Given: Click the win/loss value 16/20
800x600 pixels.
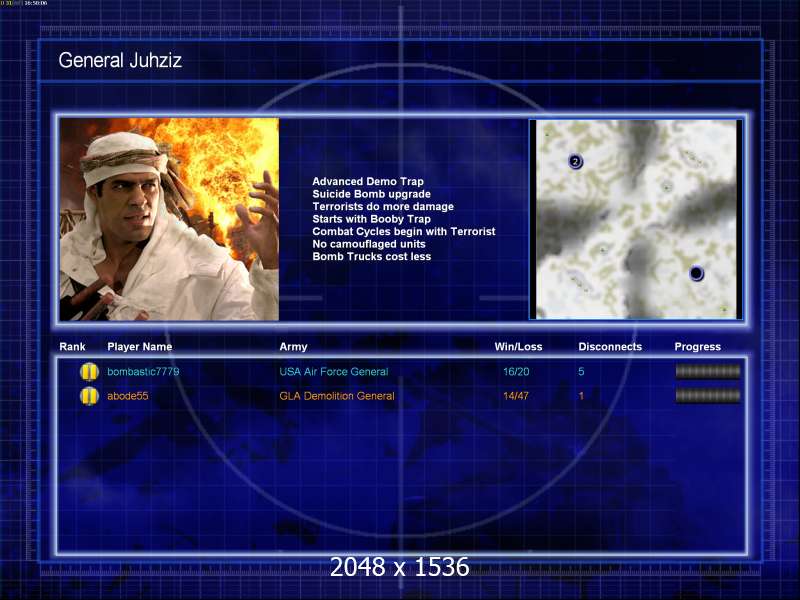Looking at the screenshot, I should [516, 371].
